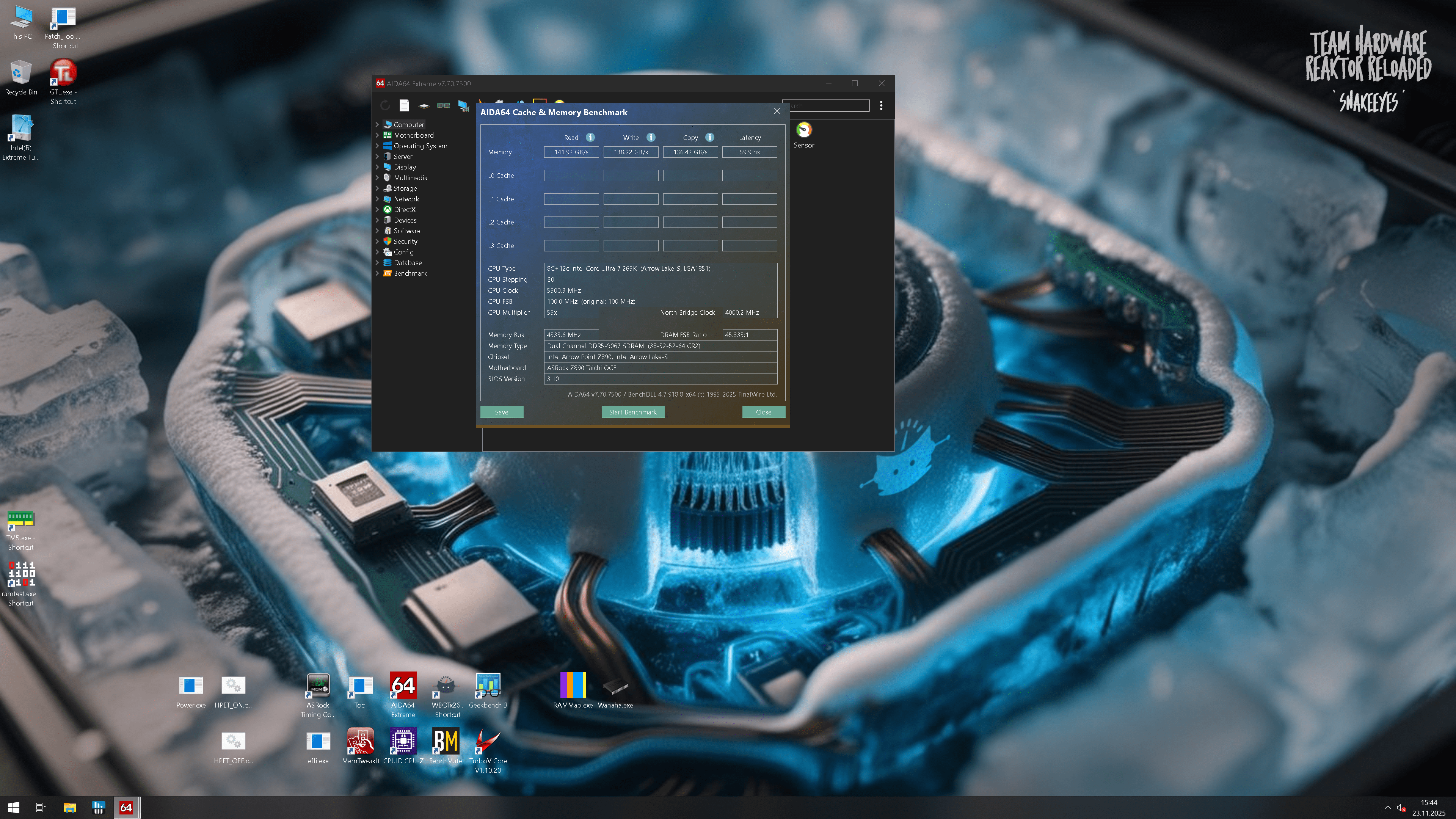Click the Write info icon

coord(651,137)
